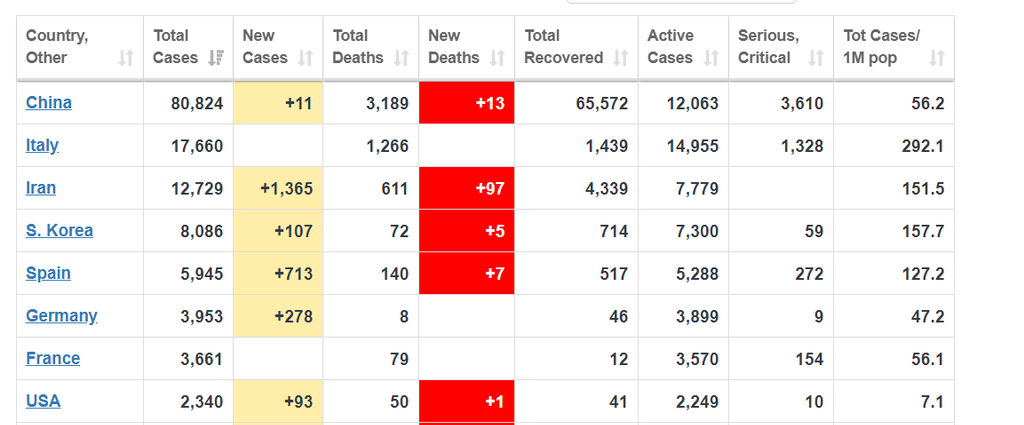Click USA total cases 2,340
1024x425 pixels.
[202, 401]
